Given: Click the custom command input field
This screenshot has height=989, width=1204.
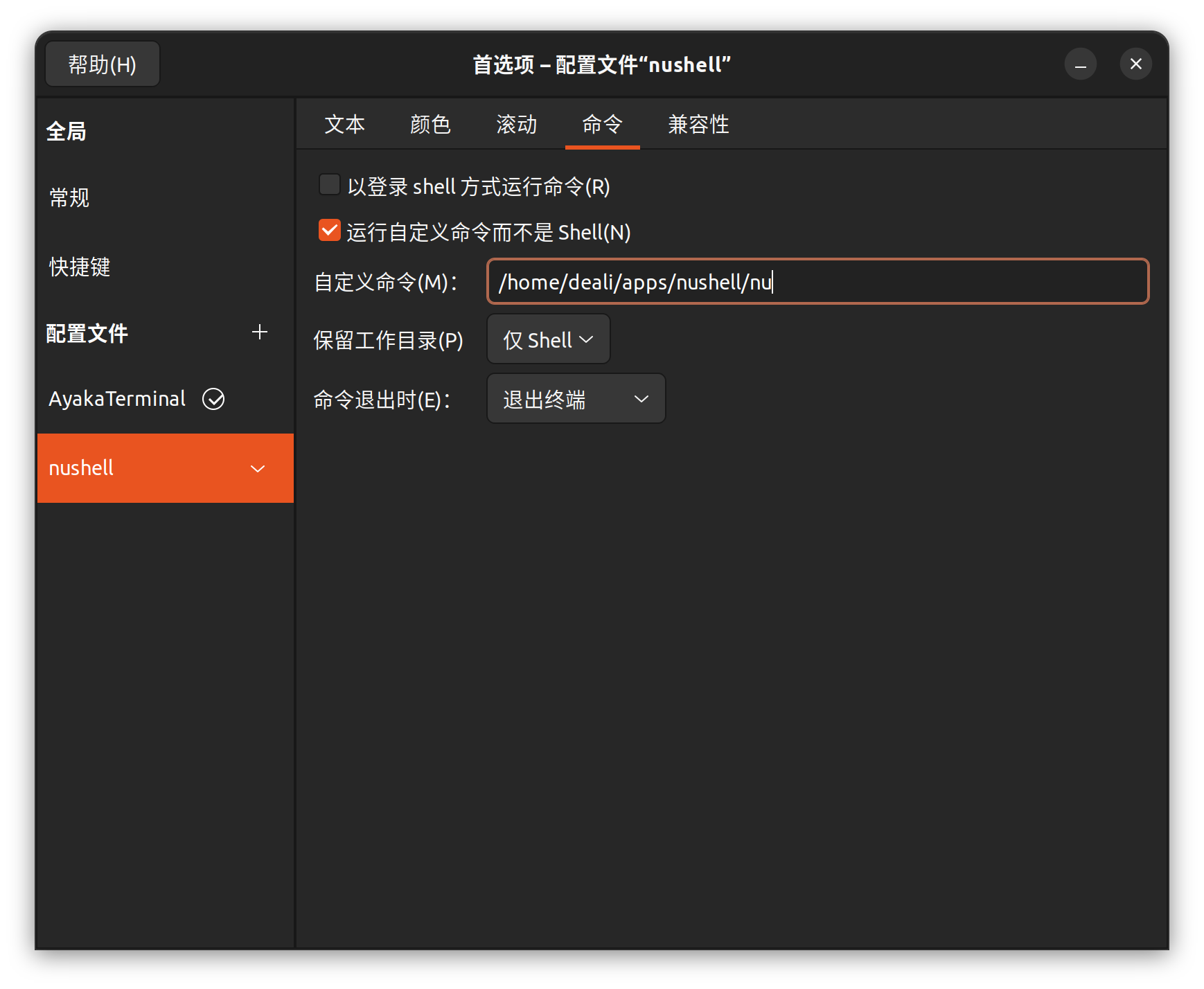Looking at the screenshot, I should click(818, 281).
